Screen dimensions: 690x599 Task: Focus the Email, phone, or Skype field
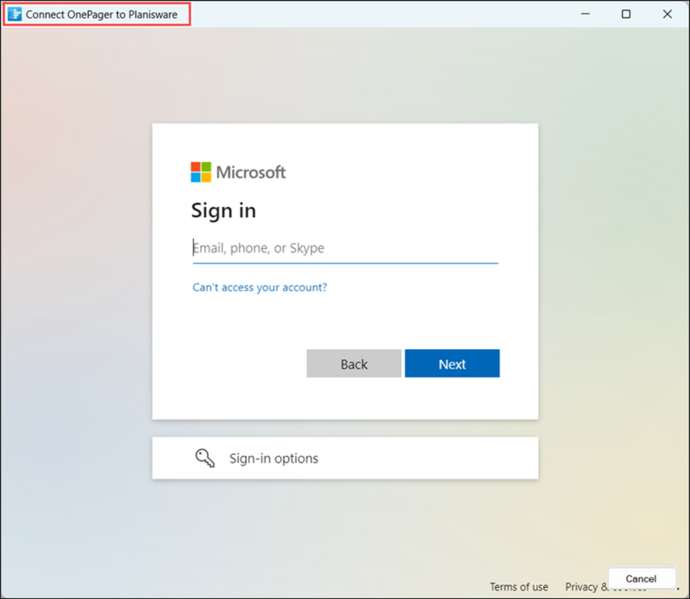[345, 248]
